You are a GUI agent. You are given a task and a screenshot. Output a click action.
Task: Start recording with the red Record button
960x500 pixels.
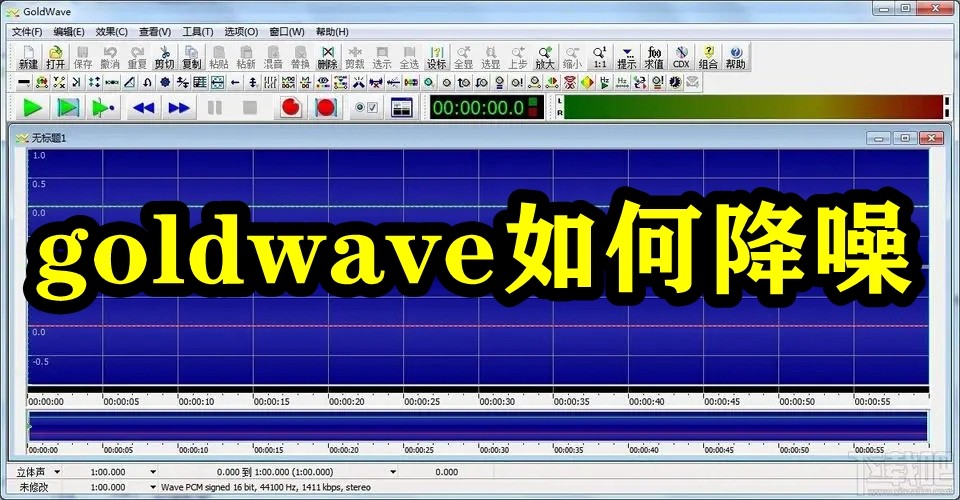tap(291, 108)
